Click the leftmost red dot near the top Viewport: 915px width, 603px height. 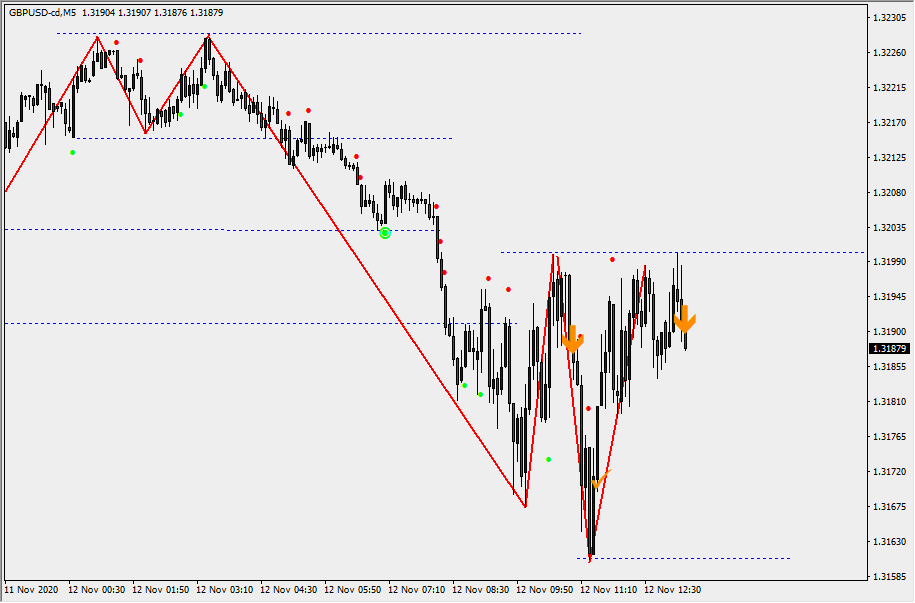click(x=117, y=43)
